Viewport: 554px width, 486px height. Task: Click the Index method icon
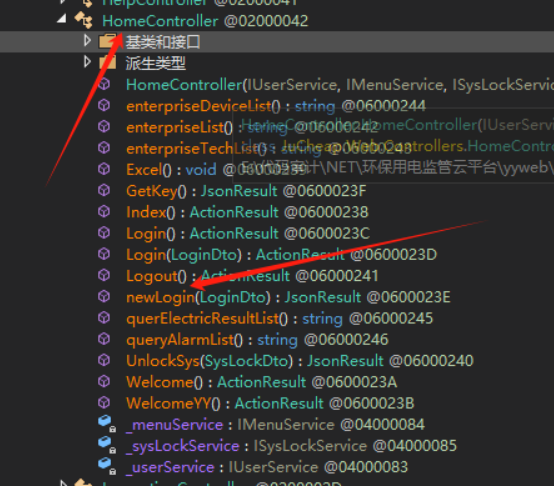pos(104,212)
